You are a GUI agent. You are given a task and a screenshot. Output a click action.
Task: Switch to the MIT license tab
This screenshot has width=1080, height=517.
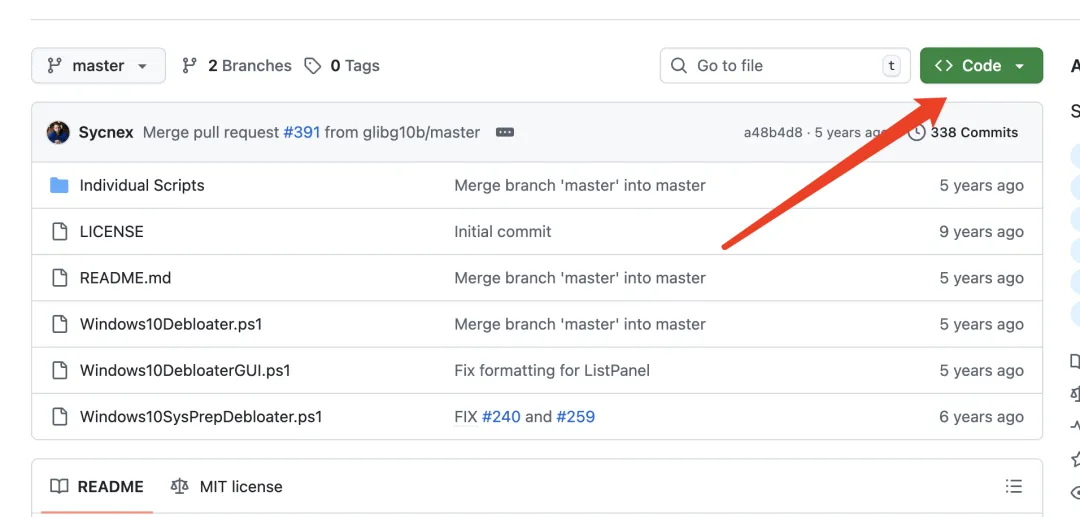click(226, 487)
